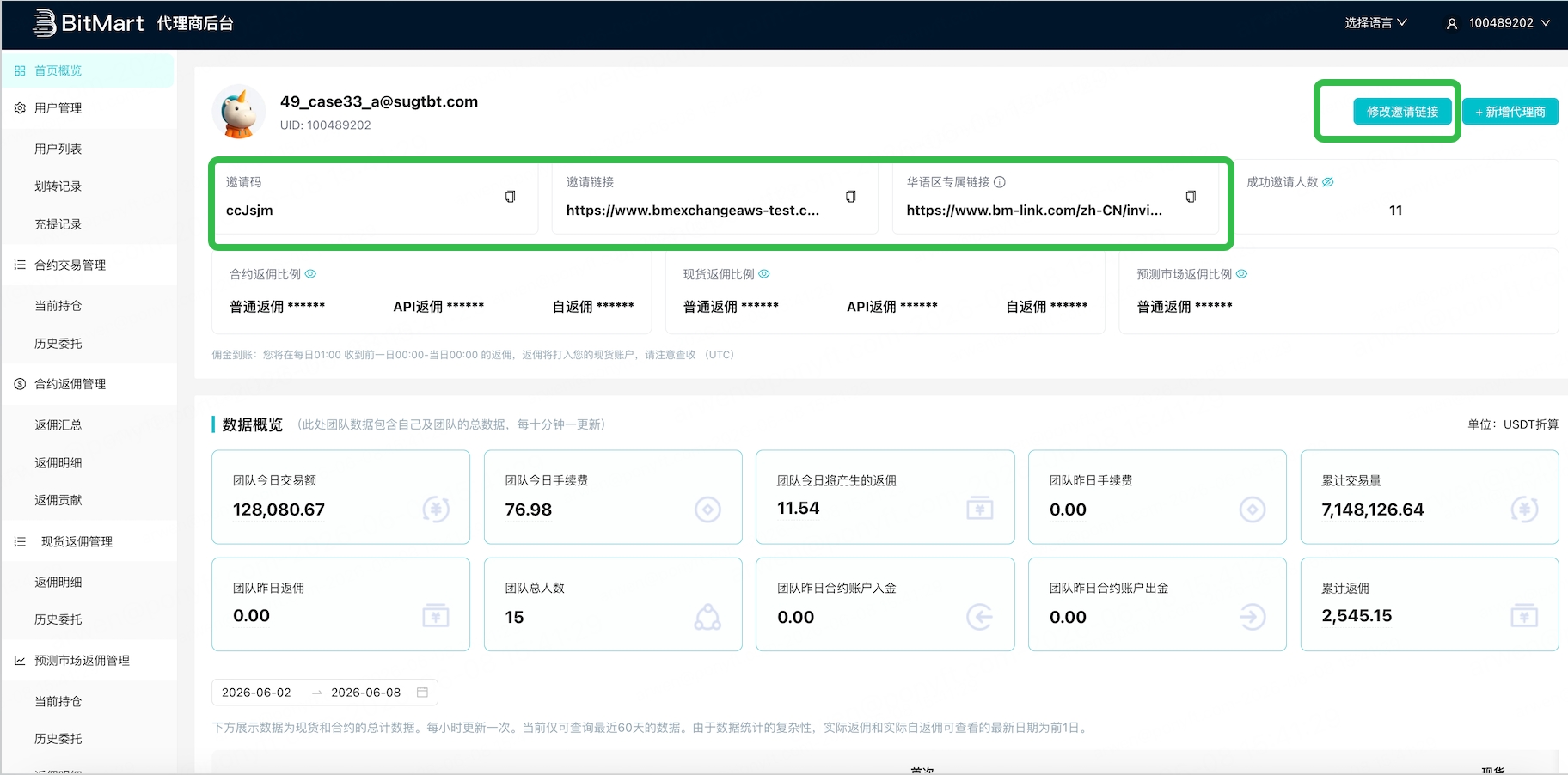1568x775 pixels.
Task: Open 返佣贡献 page
Action: coord(58,500)
